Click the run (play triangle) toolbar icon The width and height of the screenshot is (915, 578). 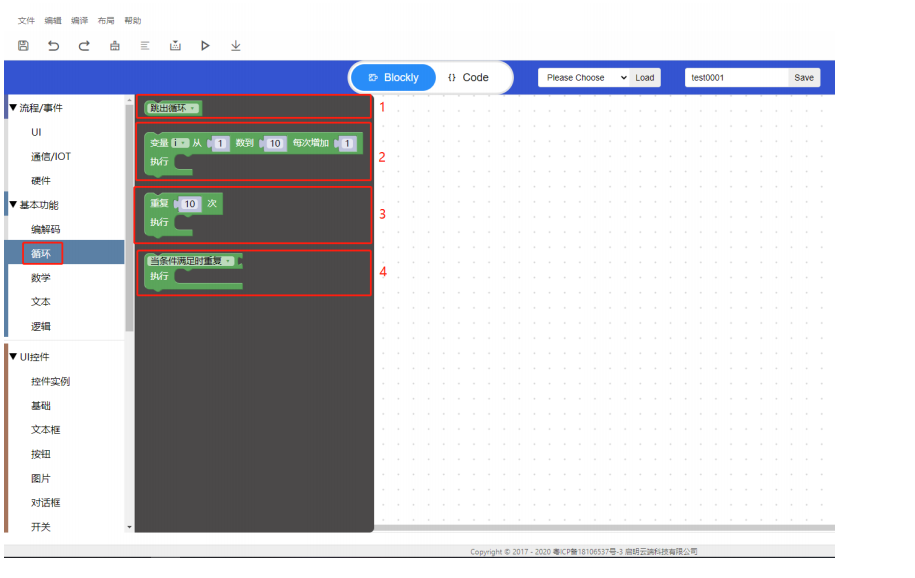tap(205, 46)
